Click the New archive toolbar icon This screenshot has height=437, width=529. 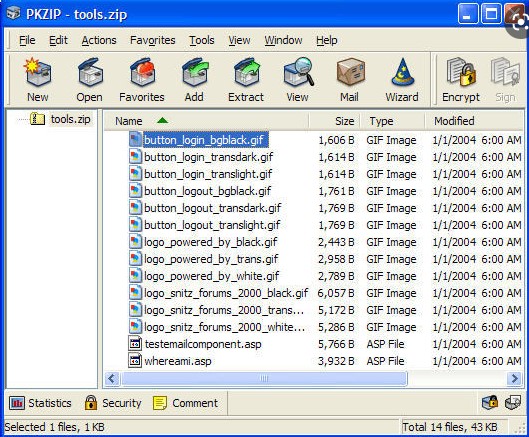(37, 72)
